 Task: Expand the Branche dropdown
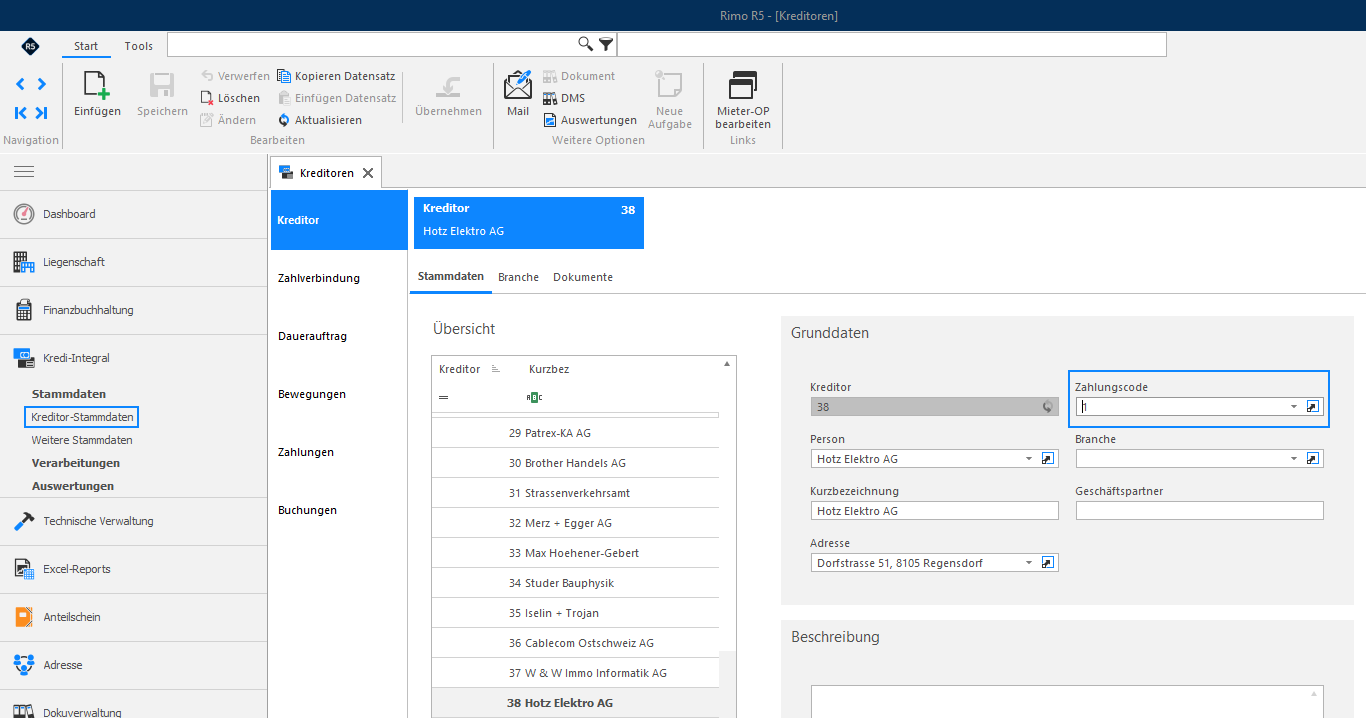[x=1293, y=459]
